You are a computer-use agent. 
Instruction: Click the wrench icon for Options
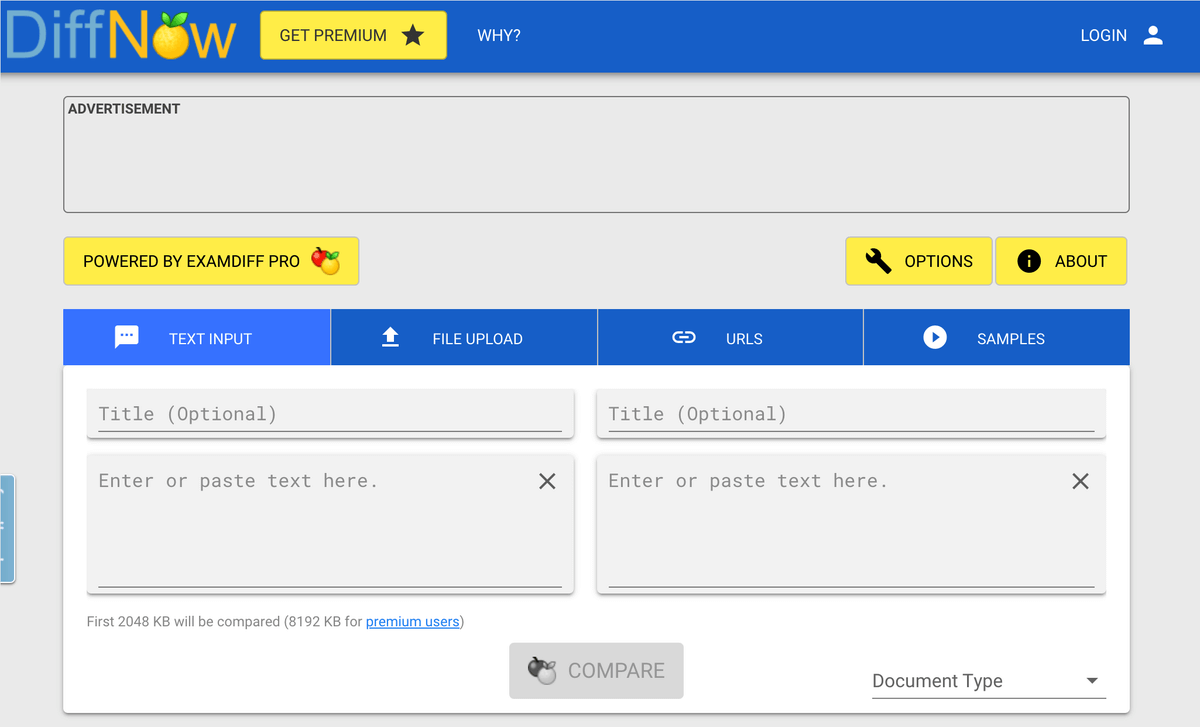pos(878,261)
